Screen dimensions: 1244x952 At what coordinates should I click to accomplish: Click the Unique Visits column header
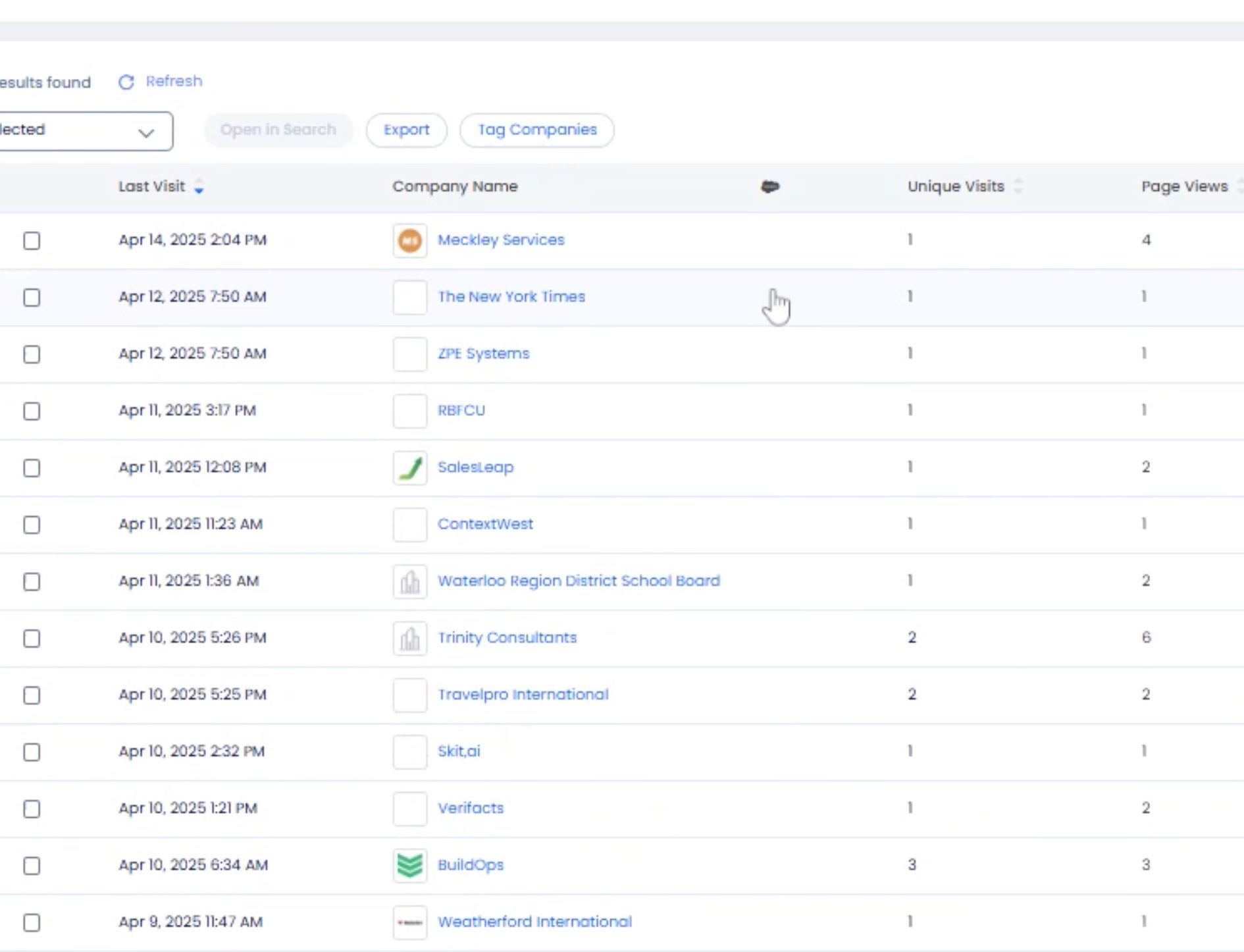click(956, 186)
